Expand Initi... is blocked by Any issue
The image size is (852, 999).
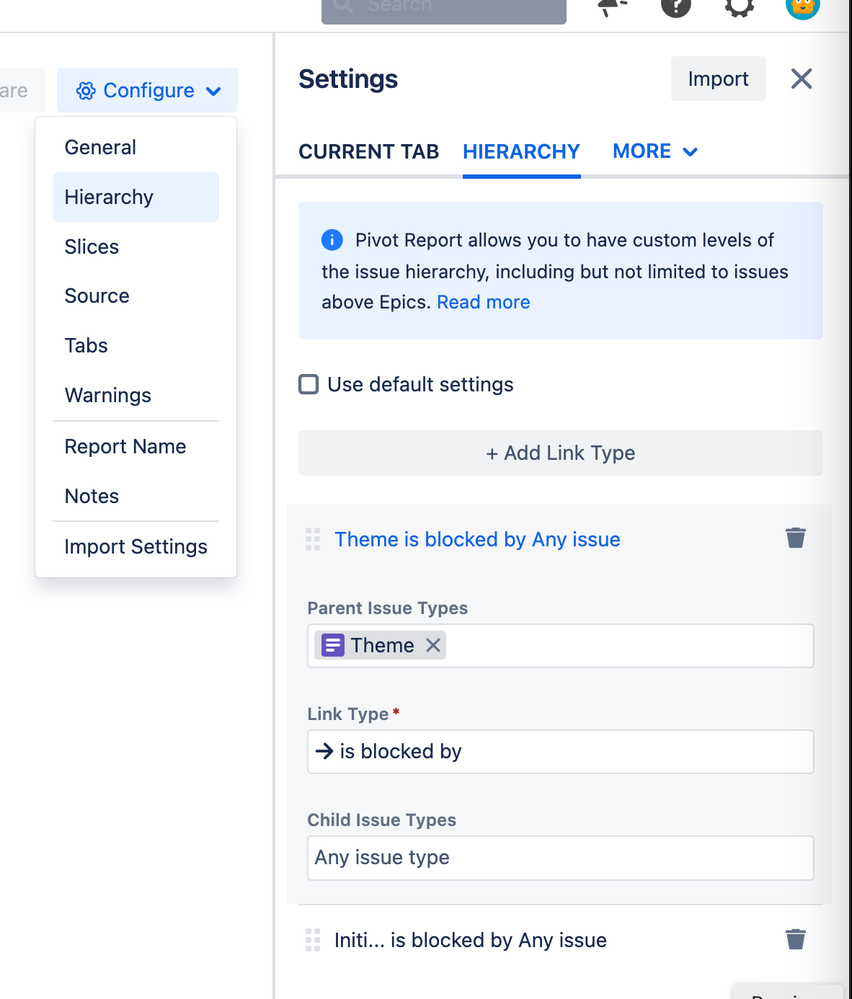tap(470, 940)
